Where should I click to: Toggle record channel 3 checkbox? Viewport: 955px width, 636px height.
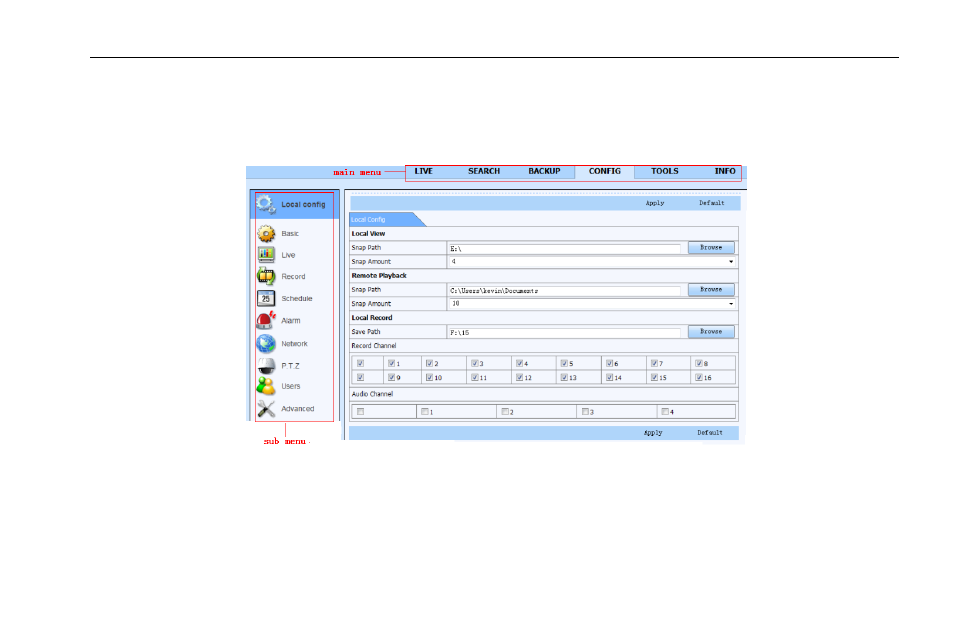tap(474, 363)
